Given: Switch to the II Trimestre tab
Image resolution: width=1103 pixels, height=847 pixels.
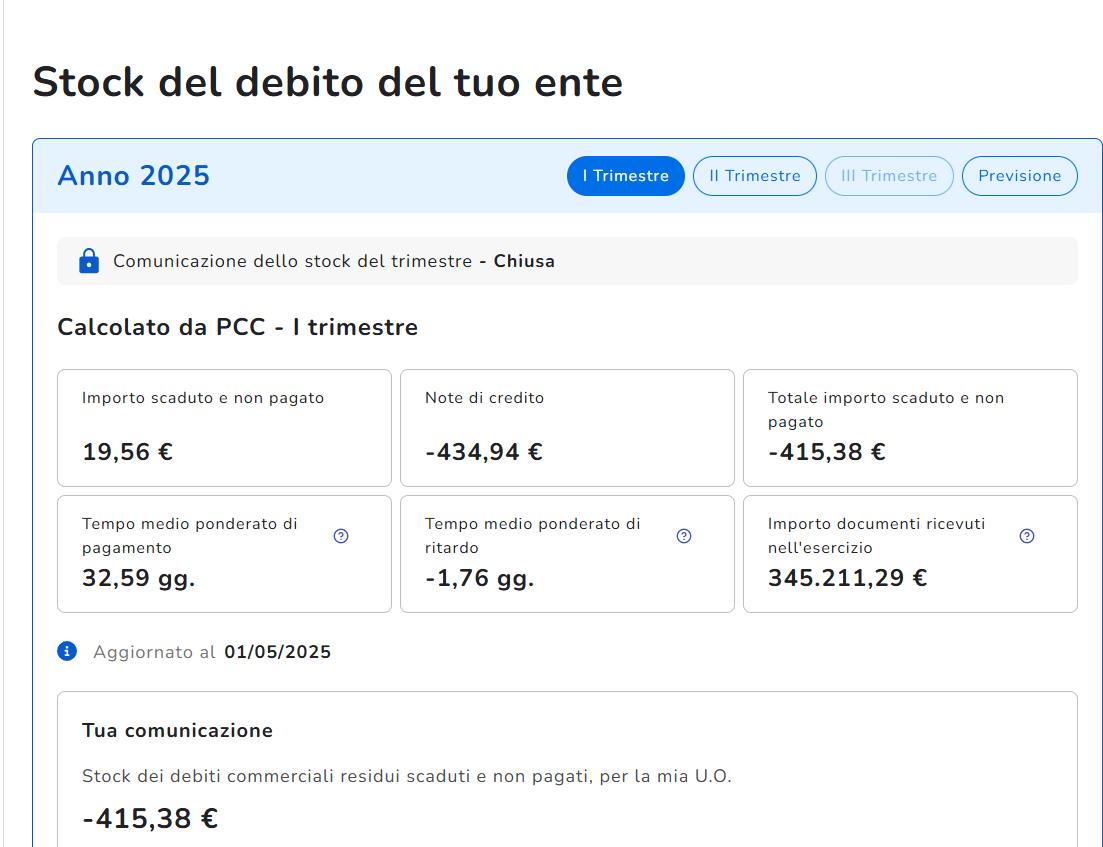Looking at the screenshot, I should [x=754, y=176].
